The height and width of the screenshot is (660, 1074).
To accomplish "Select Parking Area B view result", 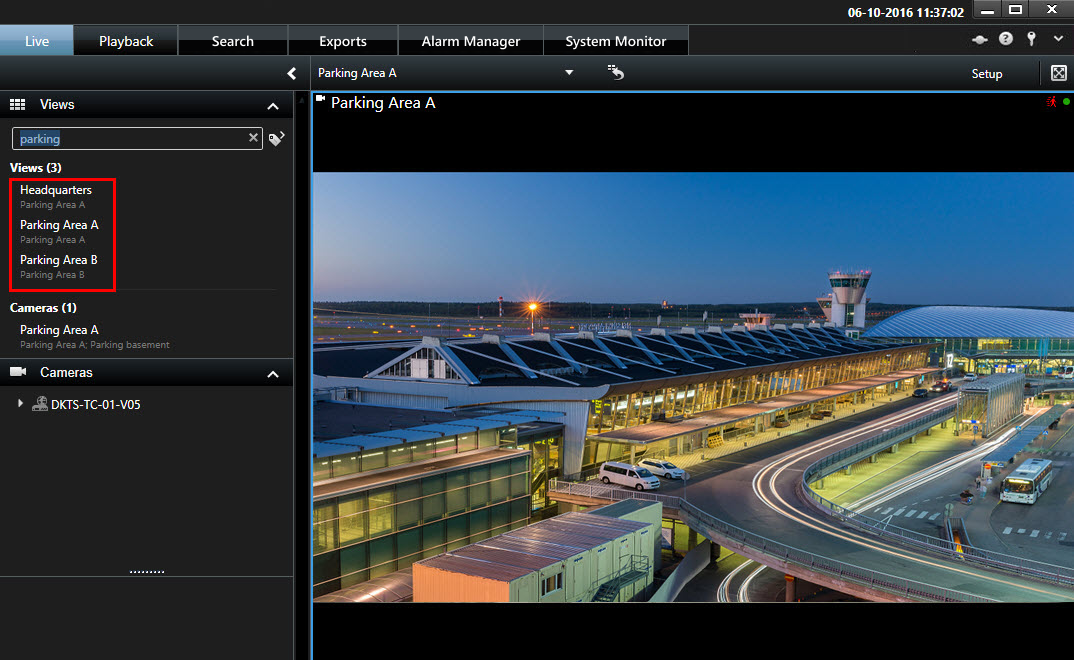I will click(x=58, y=260).
